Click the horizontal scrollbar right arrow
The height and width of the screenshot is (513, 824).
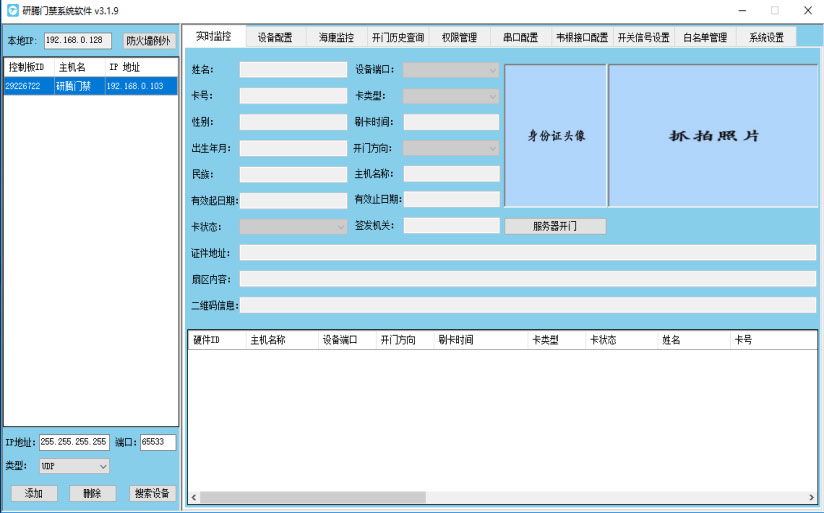click(x=811, y=497)
